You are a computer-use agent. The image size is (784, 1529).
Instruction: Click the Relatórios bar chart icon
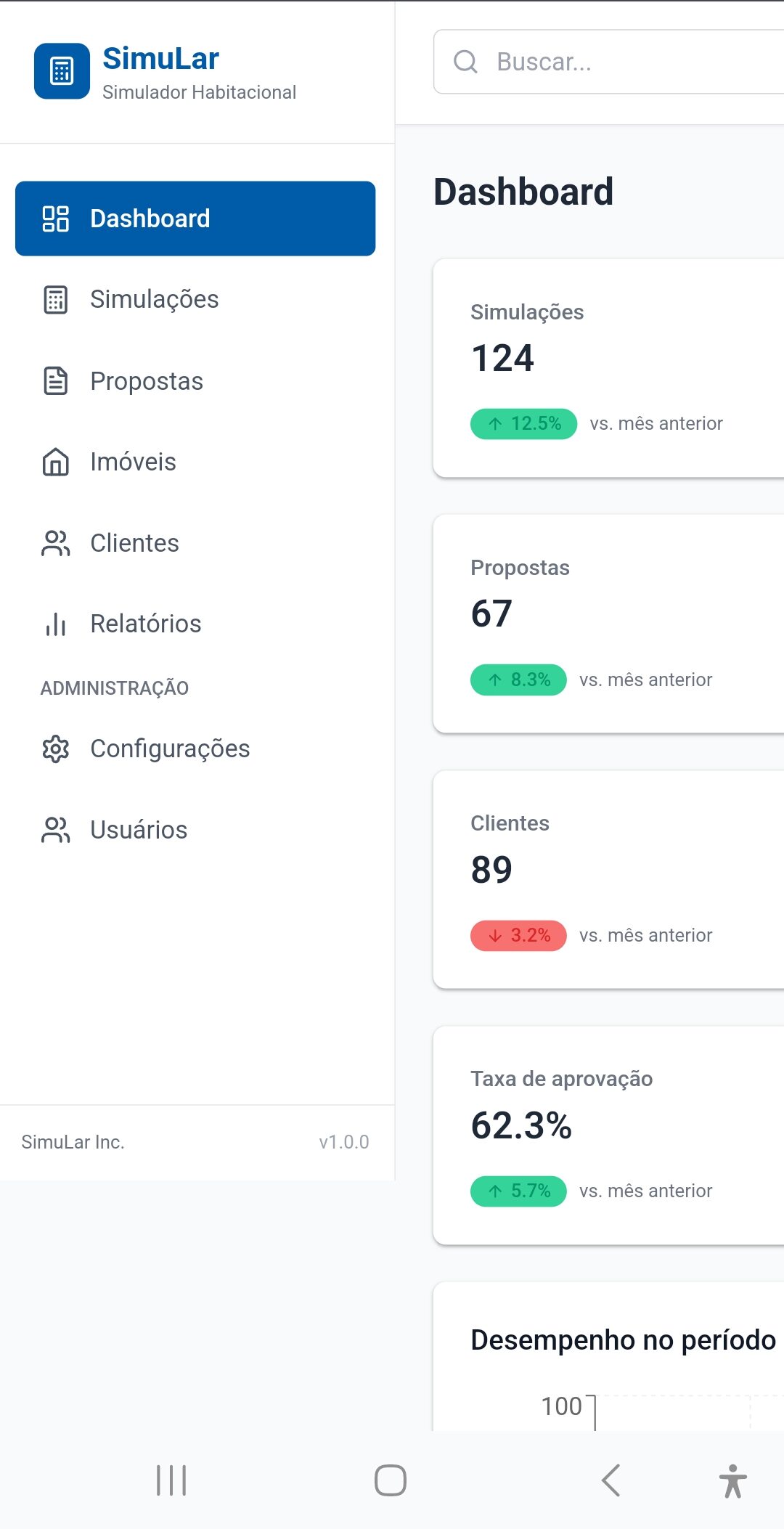pyautogui.click(x=55, y=624)
